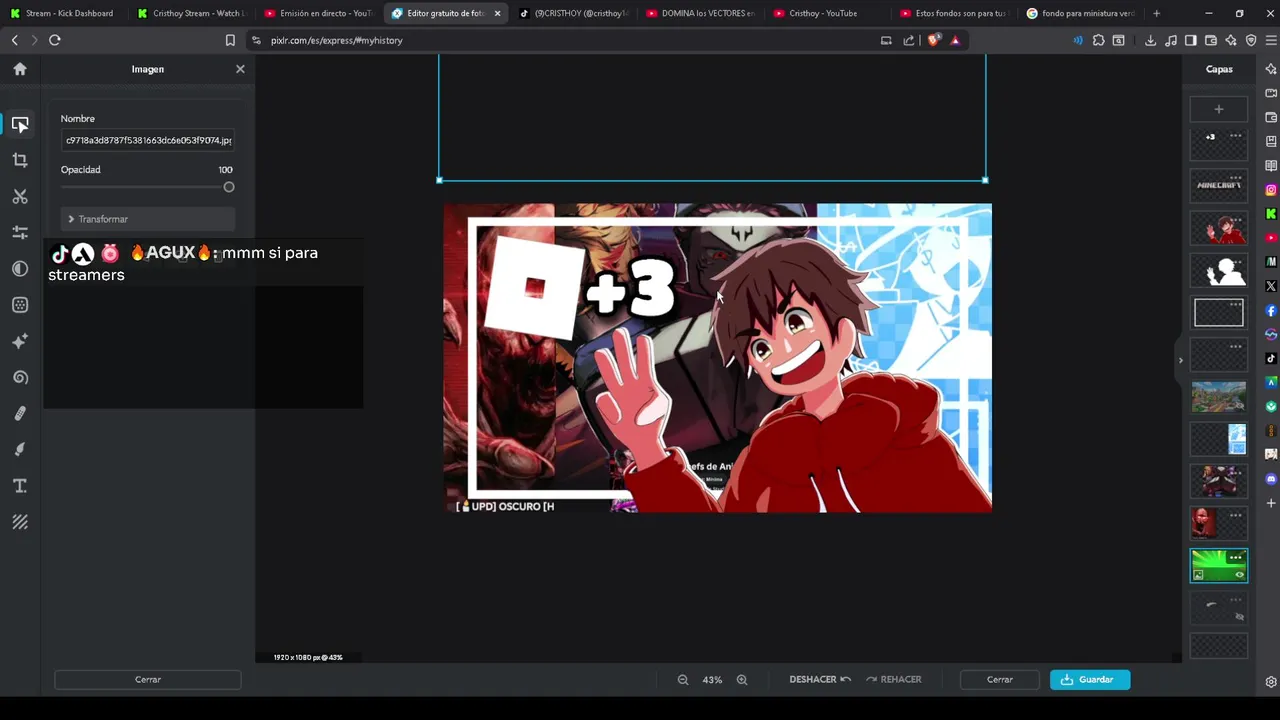The height and width of the screenshot is (720, 1280).
Task: Switch to DOMINA los VECTORES tab
Action: point(700,13)
